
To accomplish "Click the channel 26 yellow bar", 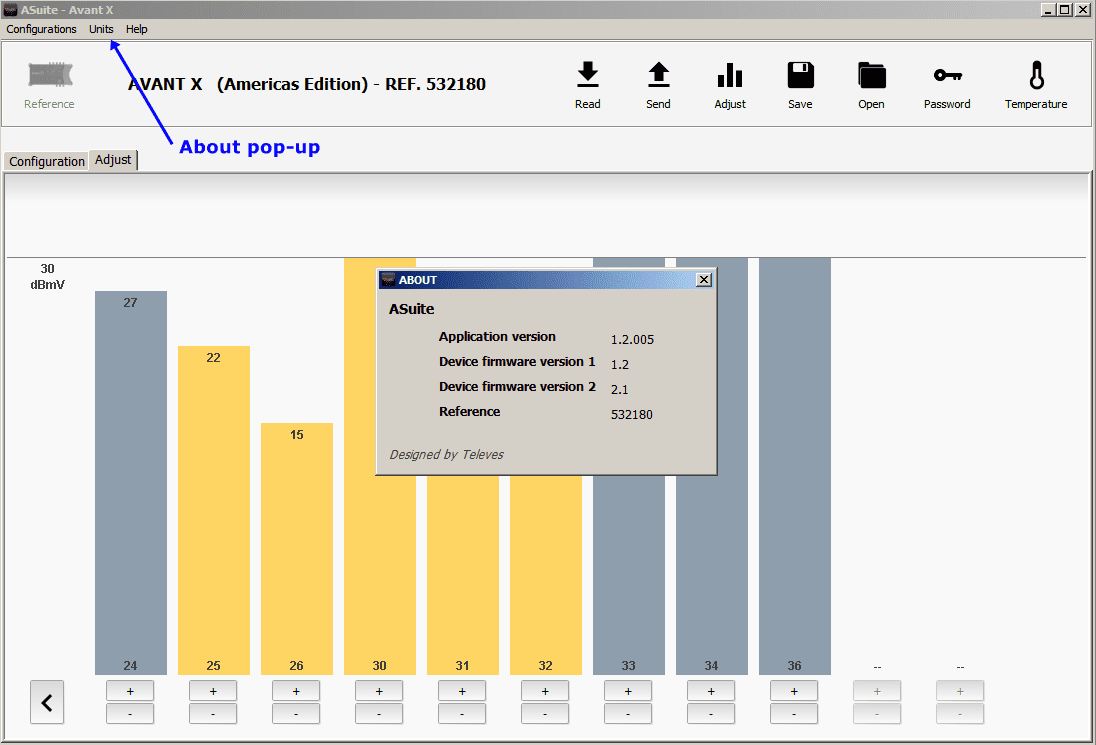I will [296, 550].
